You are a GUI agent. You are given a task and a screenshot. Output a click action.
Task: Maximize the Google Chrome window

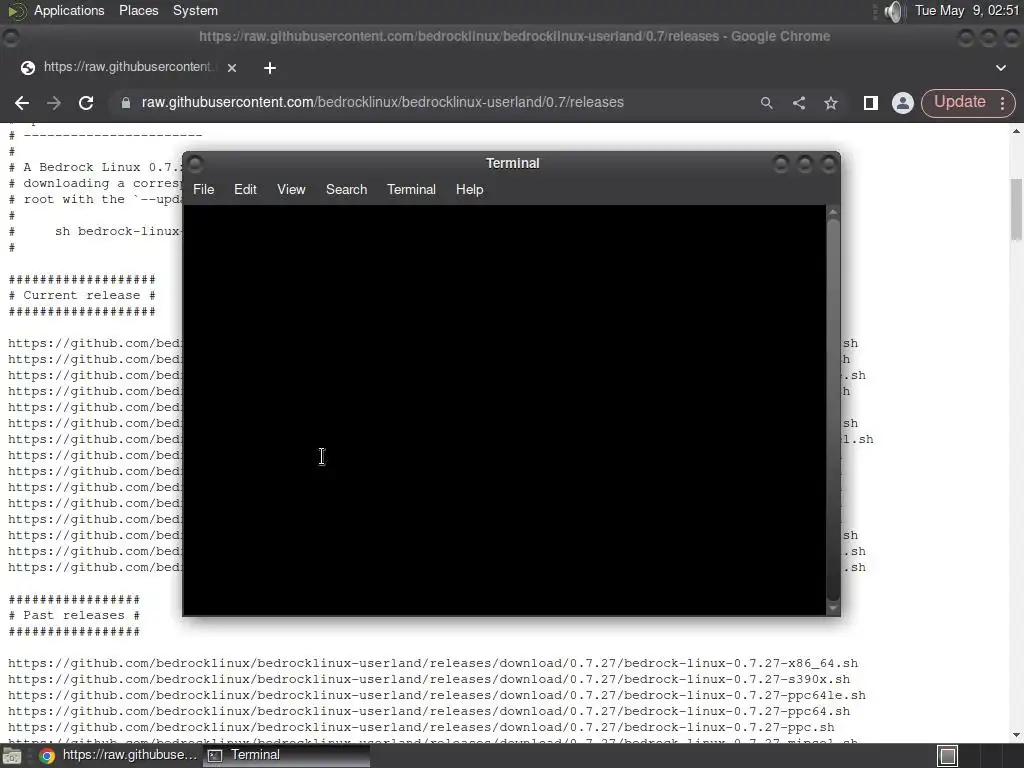click(x=989, y=37)
